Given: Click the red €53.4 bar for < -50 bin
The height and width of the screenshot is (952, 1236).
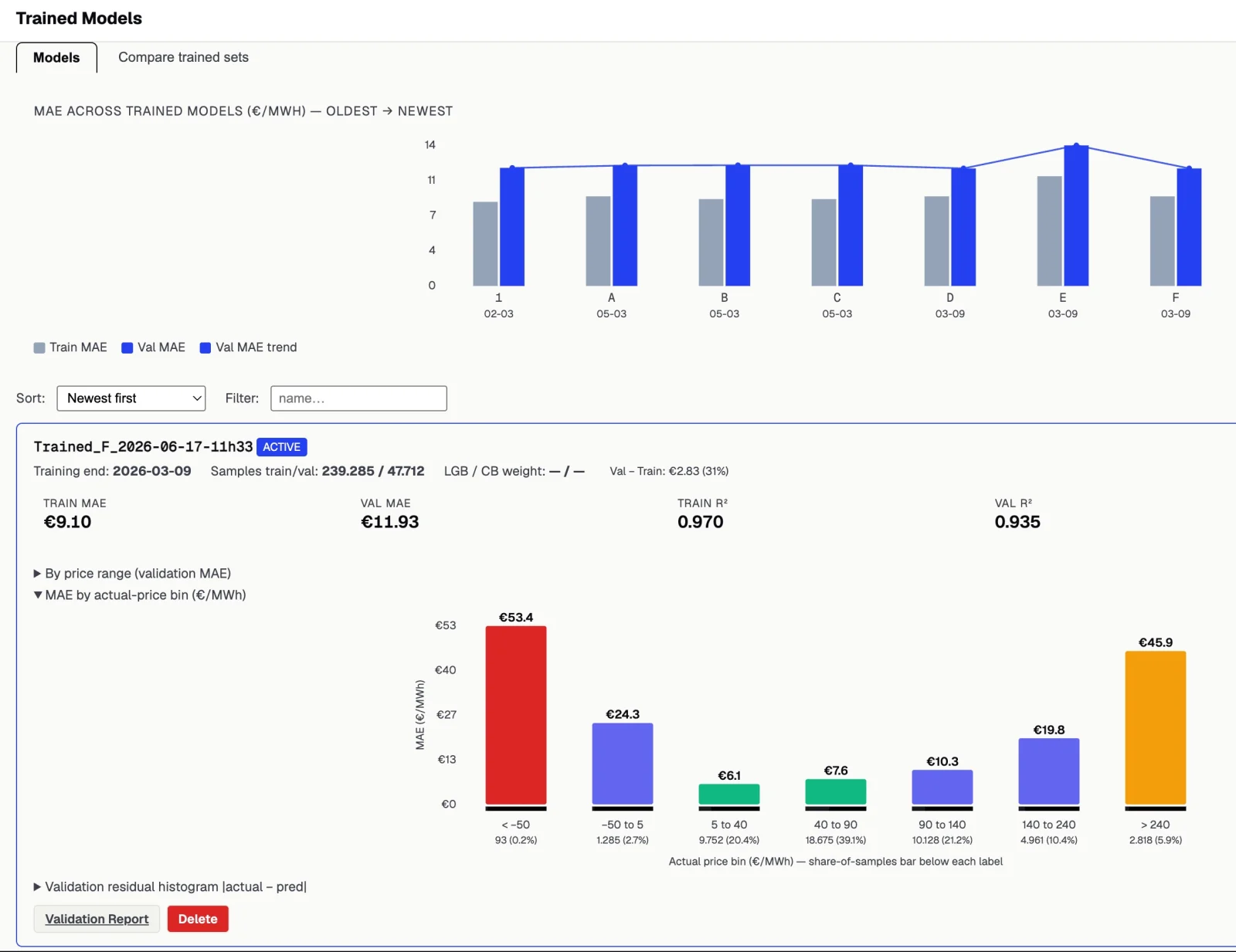Looking at the screenshot, I should coord(516,716).
